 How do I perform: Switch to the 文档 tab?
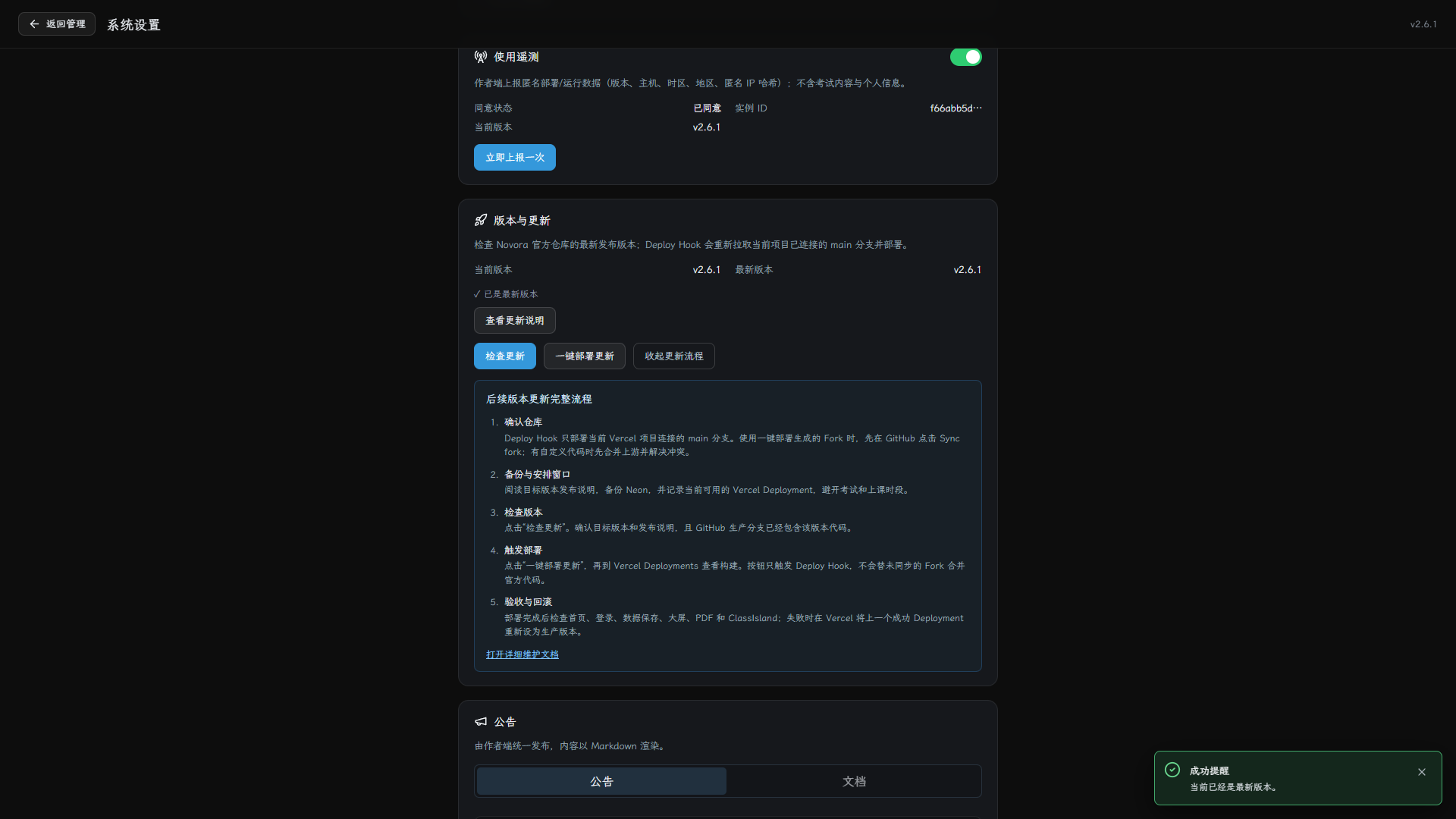click(x=854, y=782)
